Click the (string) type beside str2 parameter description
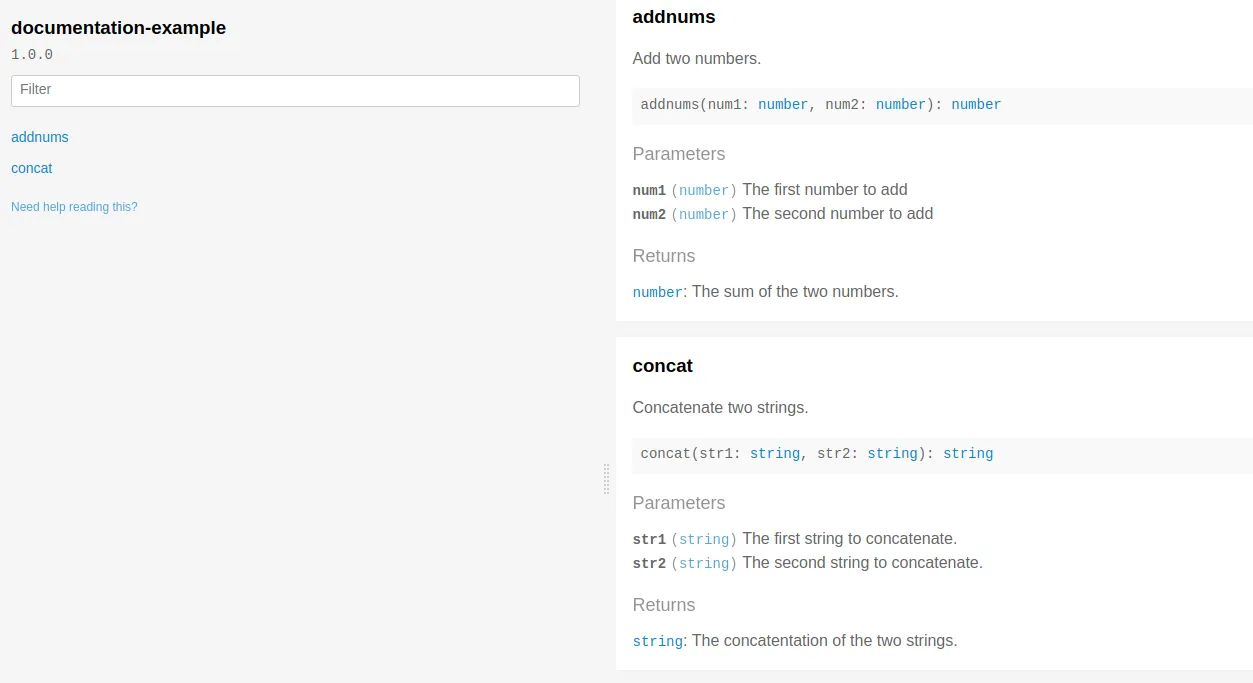1253x683 pixels. [x=704, y=563]
